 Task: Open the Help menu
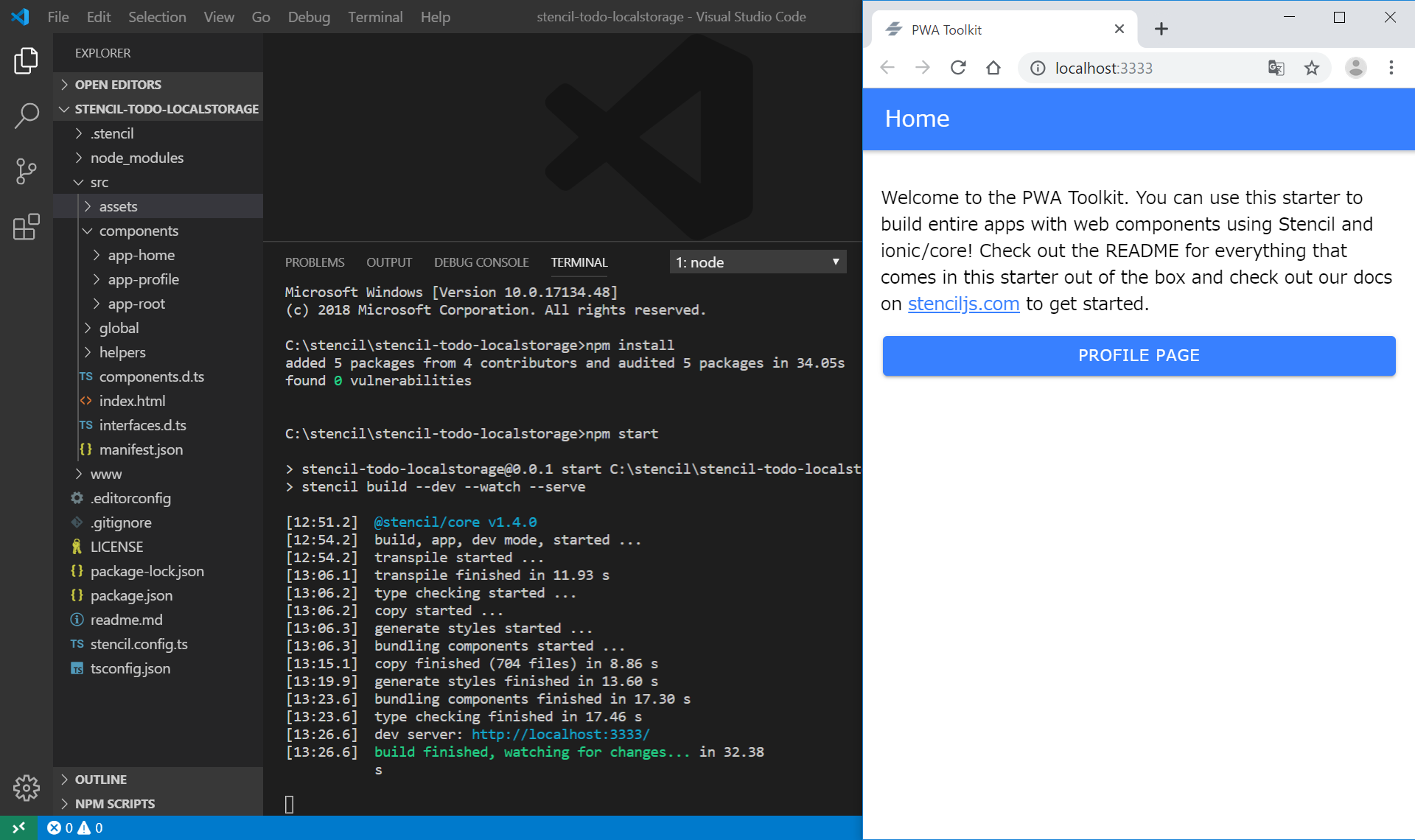click(x=436, y=16)
